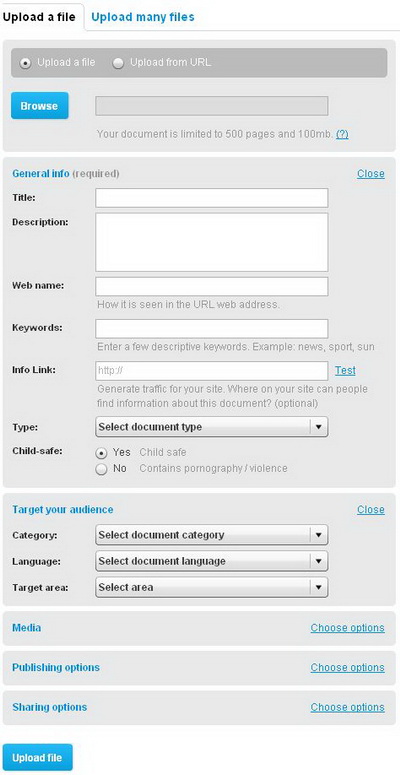The height and width of the screenshot is (775, 400).
Task: Choose options for Sharing options
Action: click(348, 707)
